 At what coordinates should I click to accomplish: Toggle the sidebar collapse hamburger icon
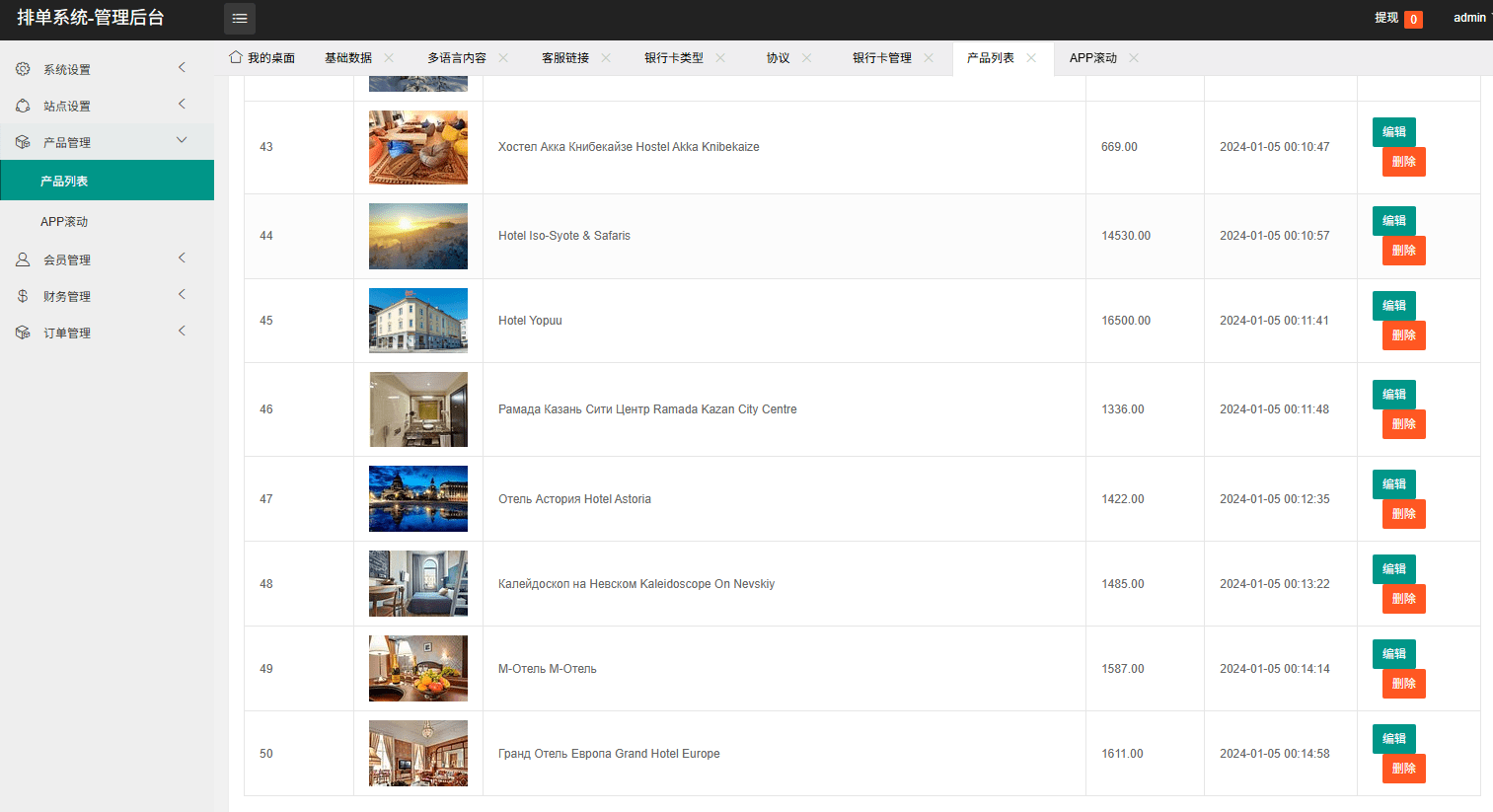tap(240, 19)
